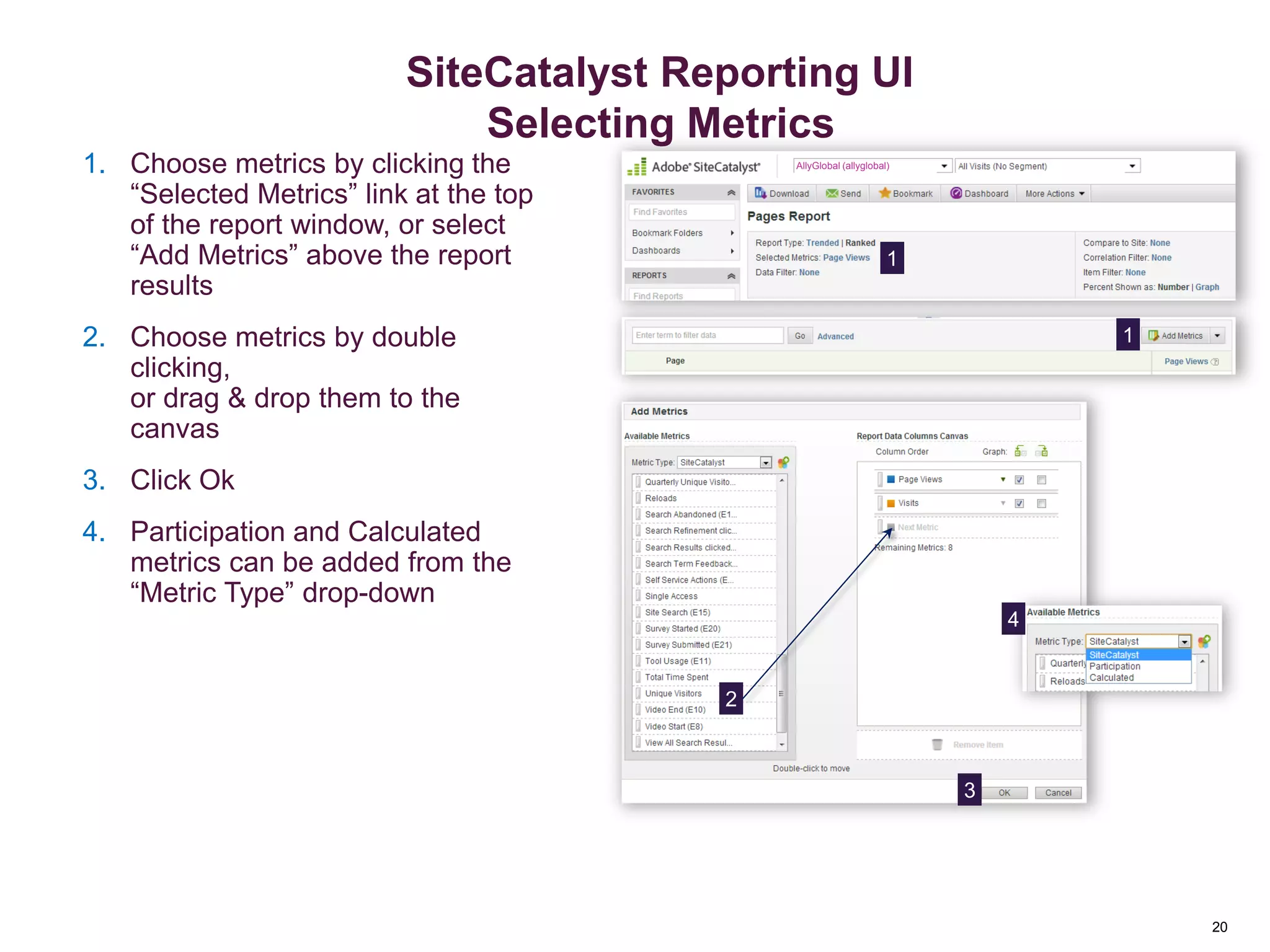Screen dimensions: 1270x952
Task: Click the second Graph column icon
Action: pyautogui.click(x=1042, y=451)
